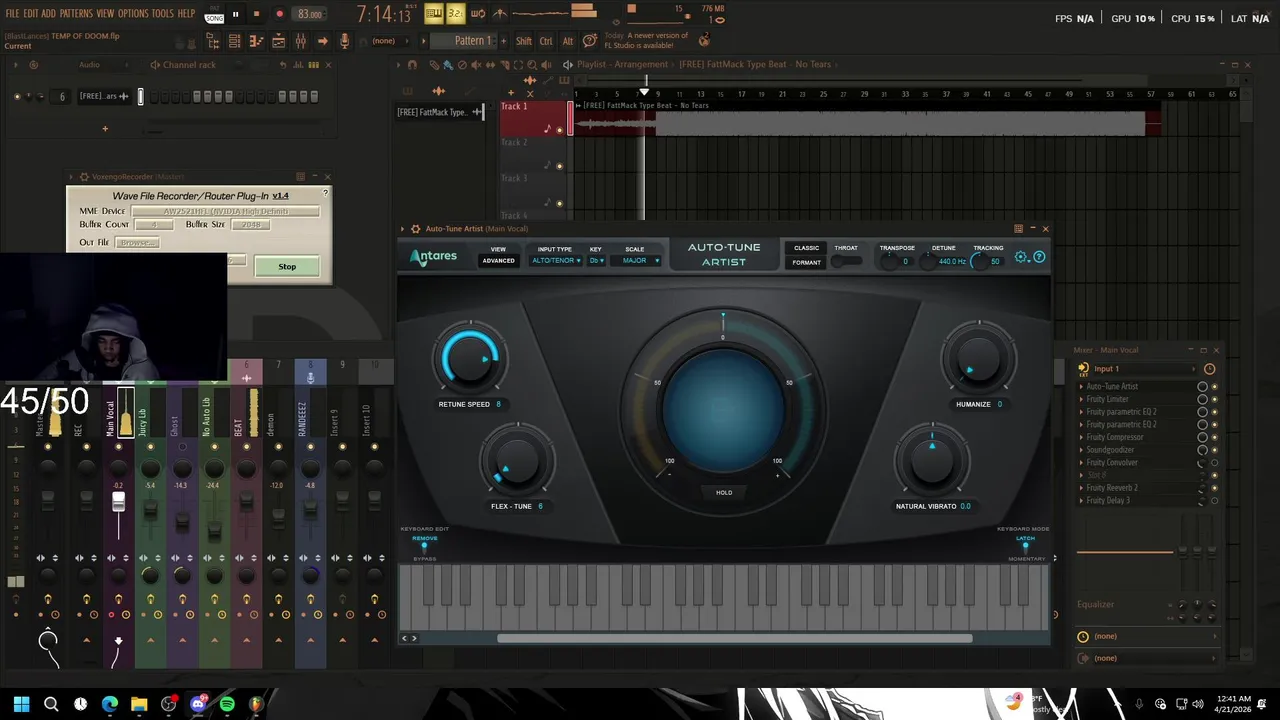Open Windows taskbar search
Screen dimensions: 1280x720
(51, 704)
